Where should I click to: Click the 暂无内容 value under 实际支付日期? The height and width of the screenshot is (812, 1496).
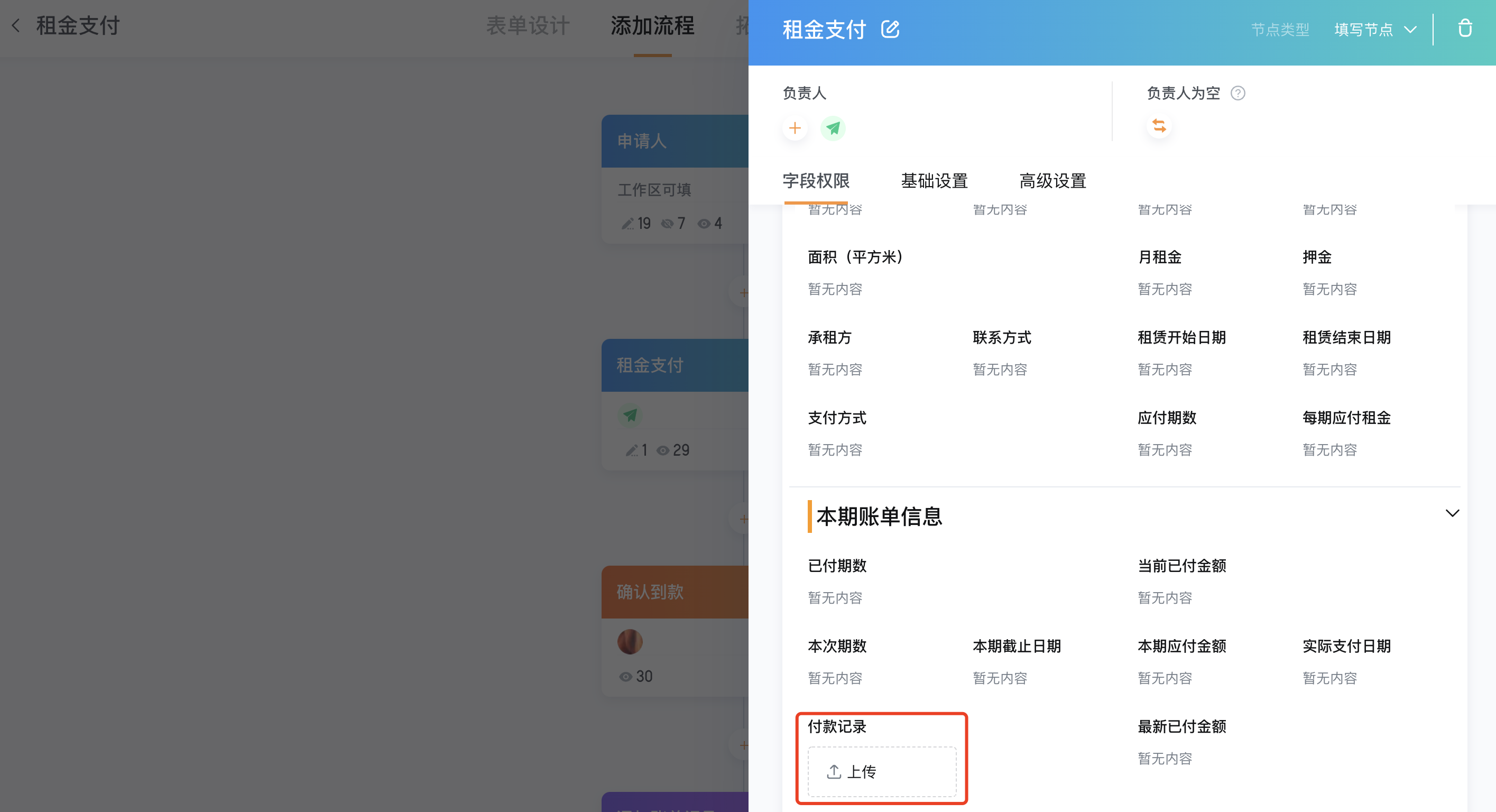tap(1330, 678)
